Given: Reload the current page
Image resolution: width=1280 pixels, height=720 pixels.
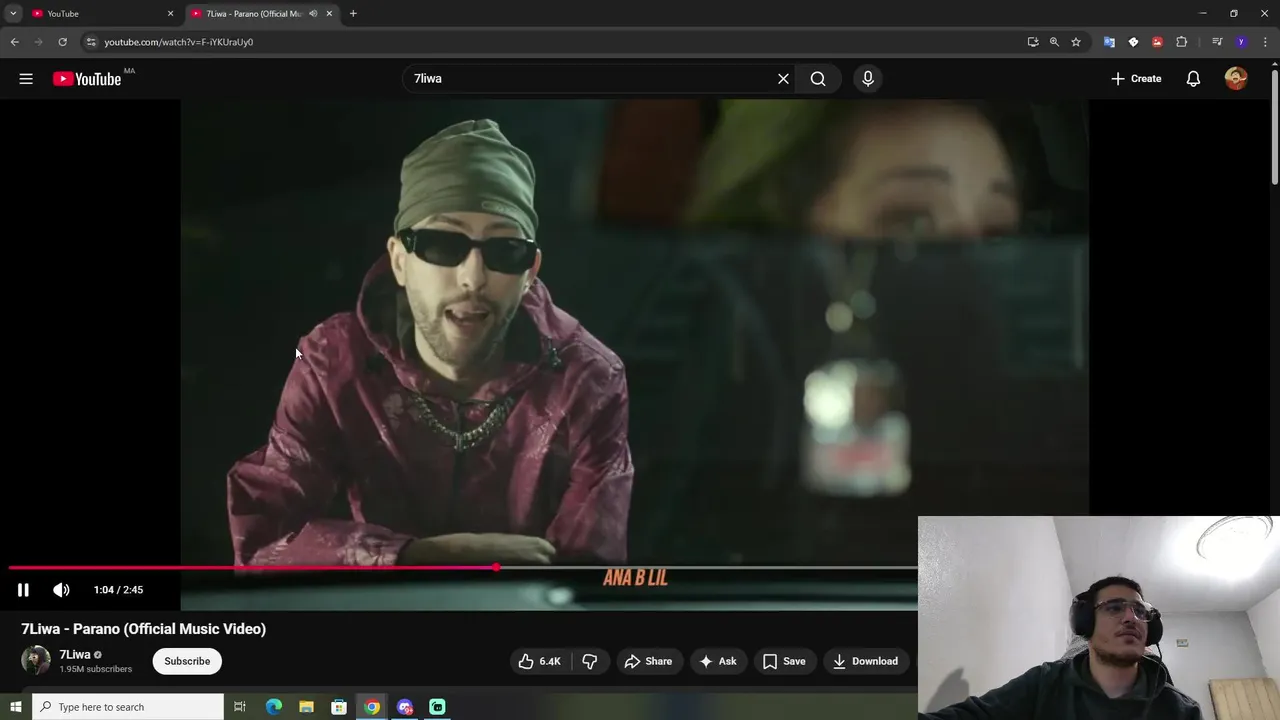Looking at the screenshot, I should coord(62,42).
